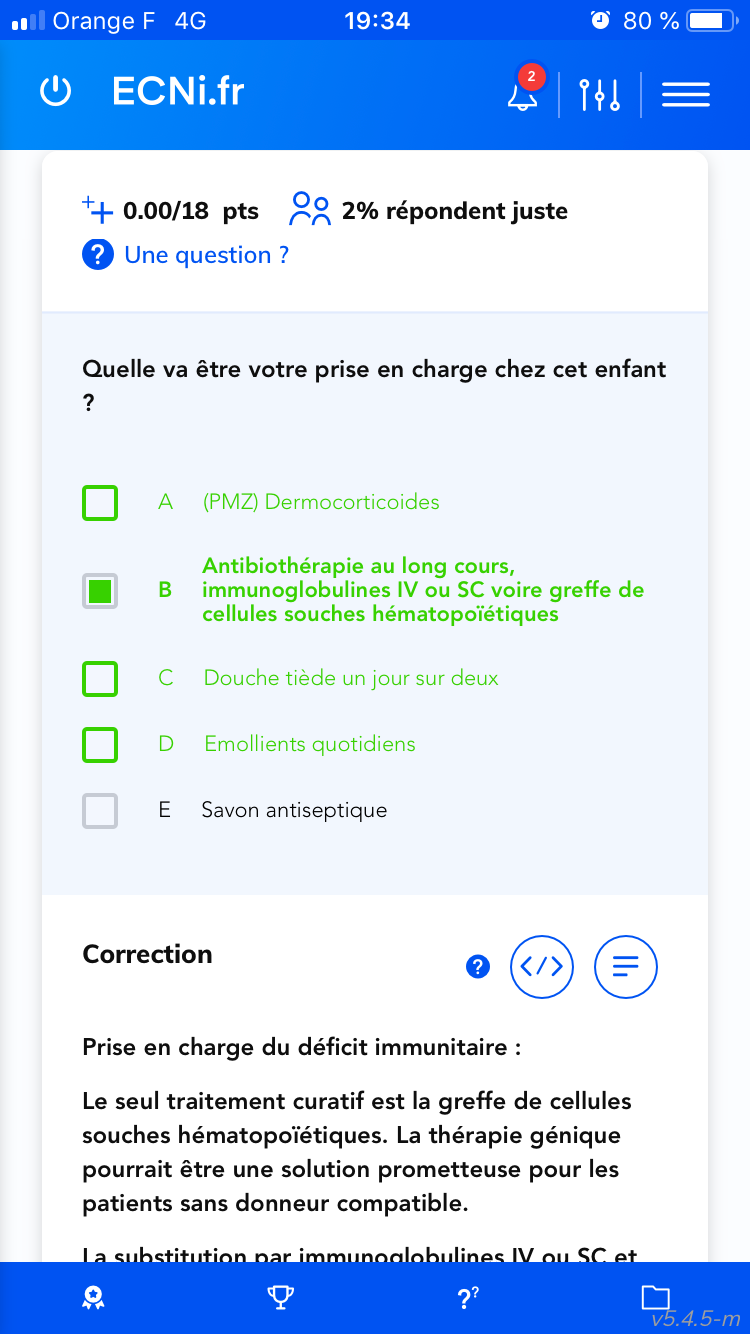Open the settings sliders icon
Viewport: 750px width, 1334px height.
click(599, 94)
